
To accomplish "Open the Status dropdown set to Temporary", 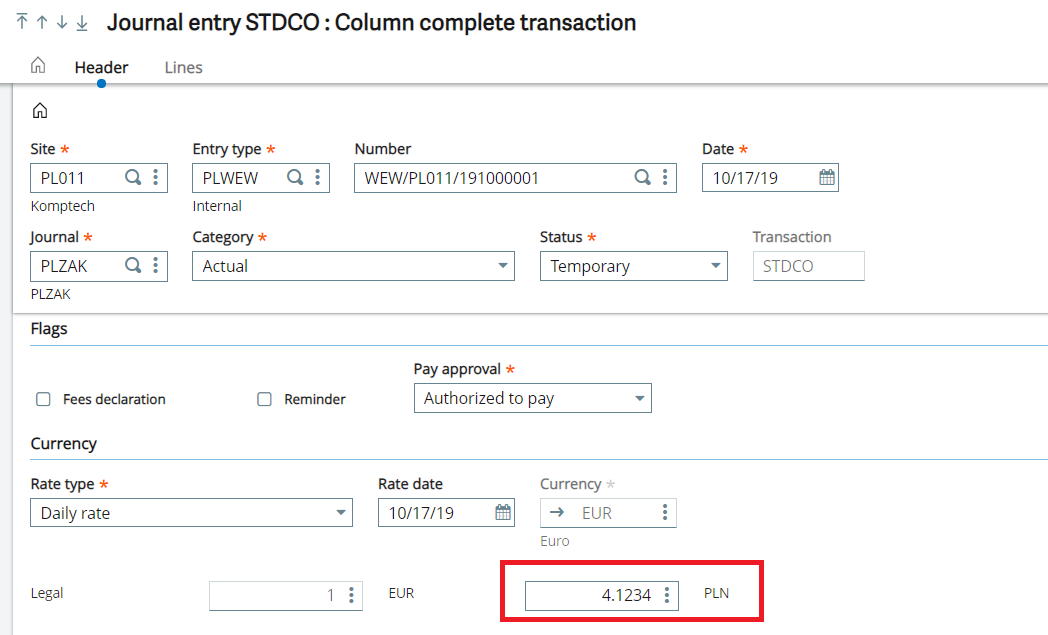I will (x=634, y=266).
